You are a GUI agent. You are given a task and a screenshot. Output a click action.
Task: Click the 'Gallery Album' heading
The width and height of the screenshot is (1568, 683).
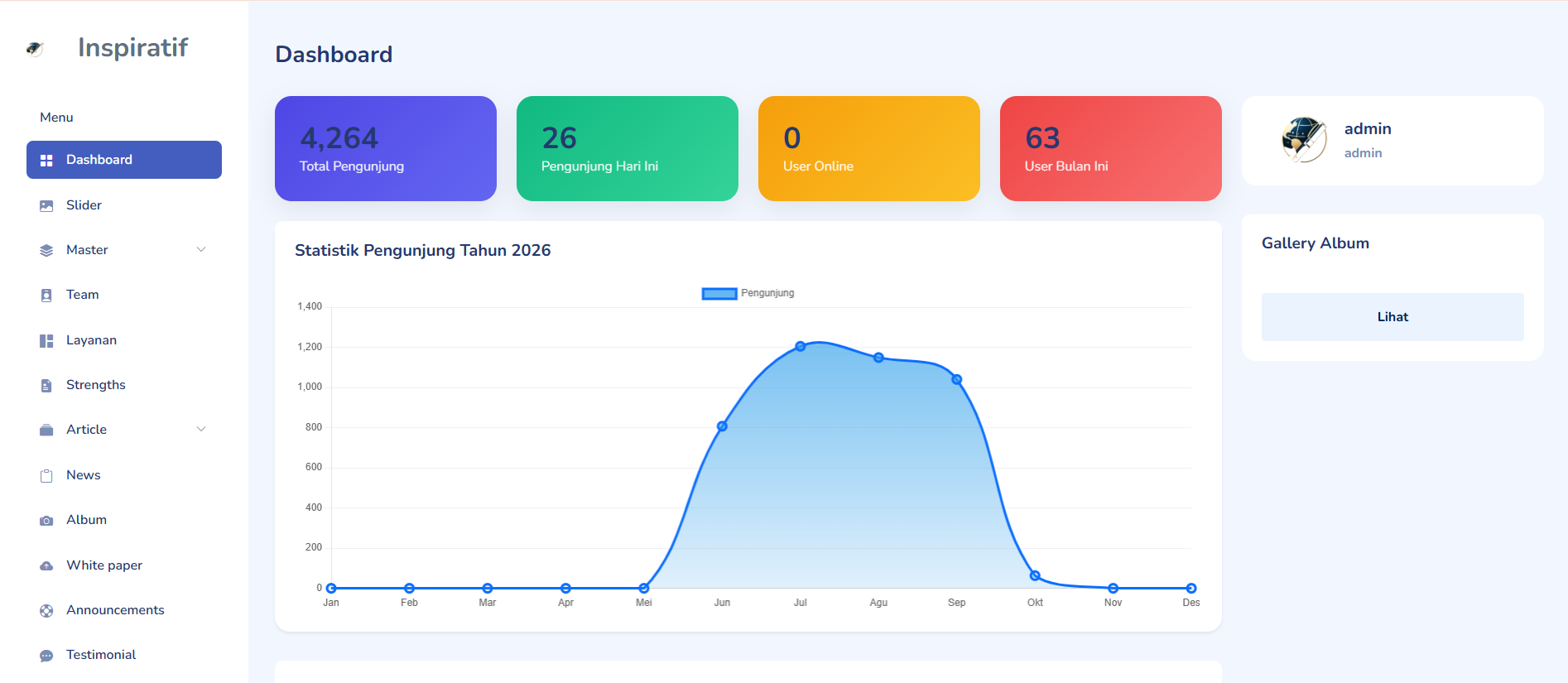point(1315,243)
